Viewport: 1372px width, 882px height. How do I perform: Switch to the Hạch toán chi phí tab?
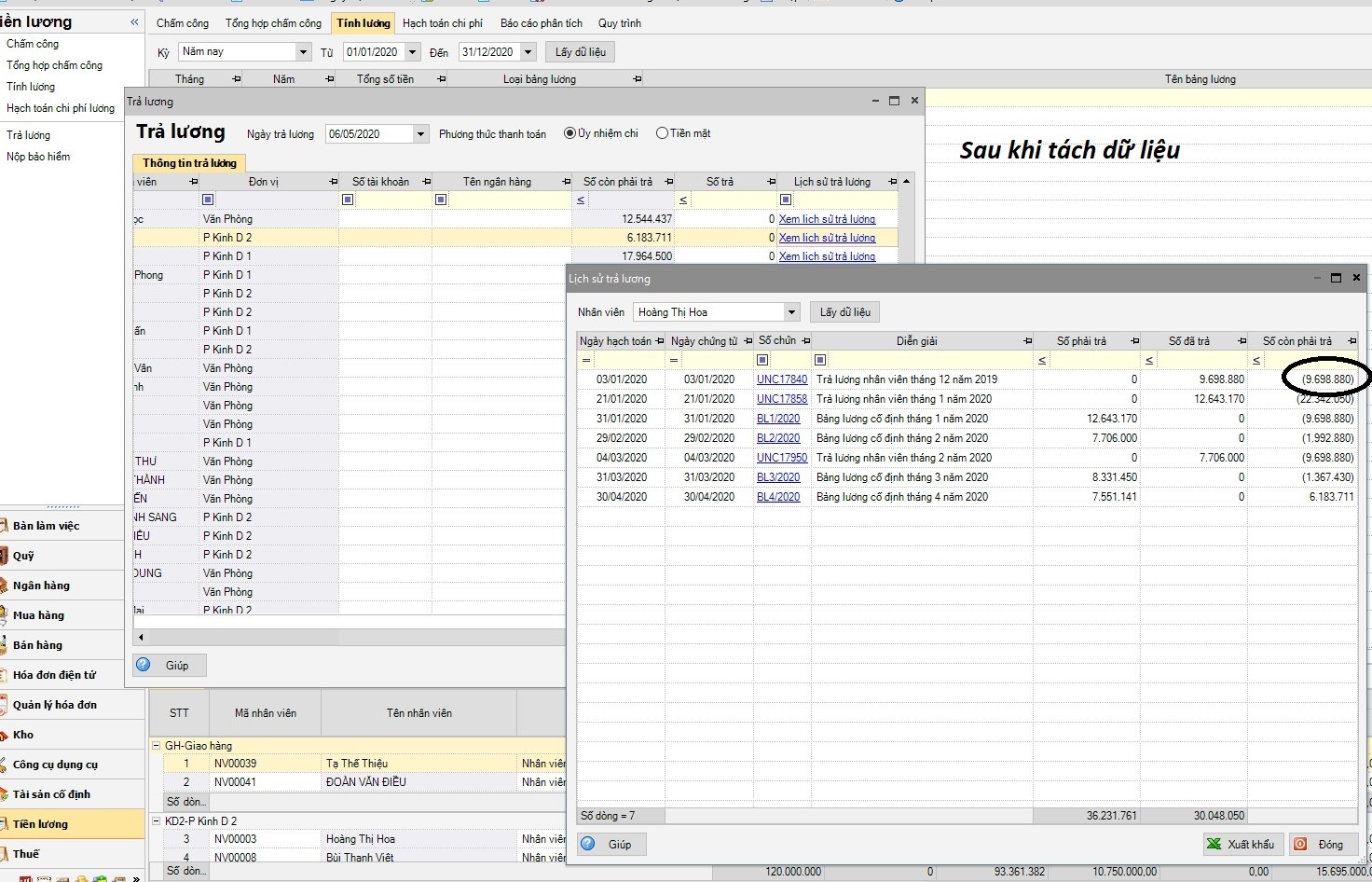pyautogui.click(x=442, y=23)
